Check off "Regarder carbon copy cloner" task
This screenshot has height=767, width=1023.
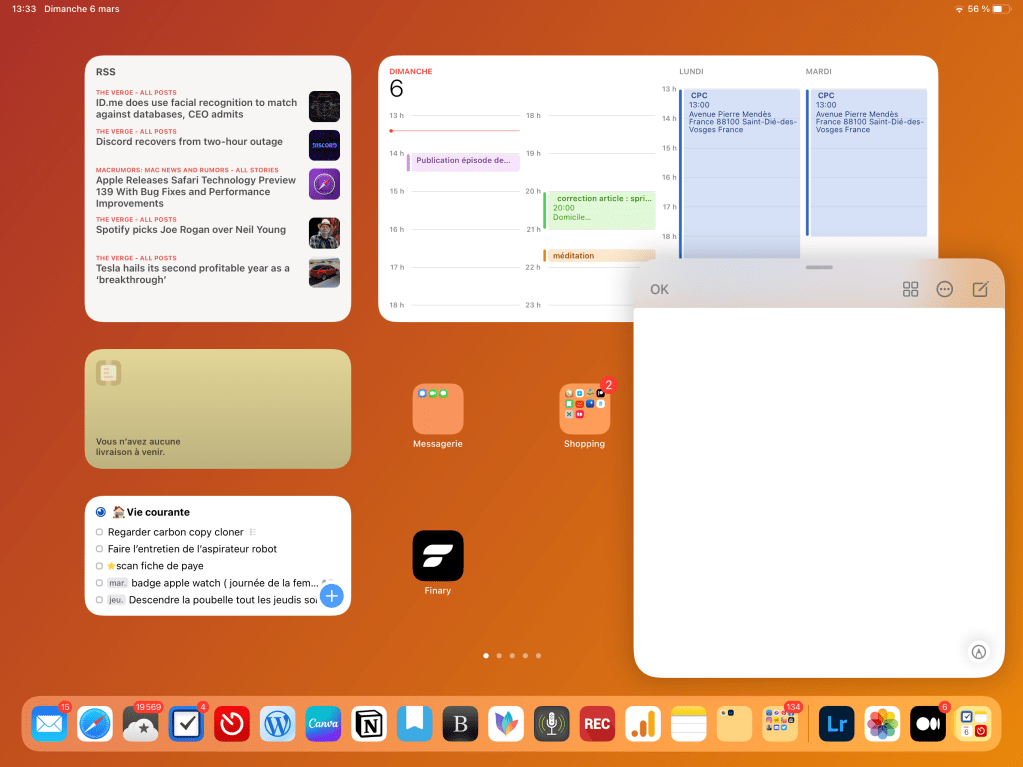(x=100, y=532)
